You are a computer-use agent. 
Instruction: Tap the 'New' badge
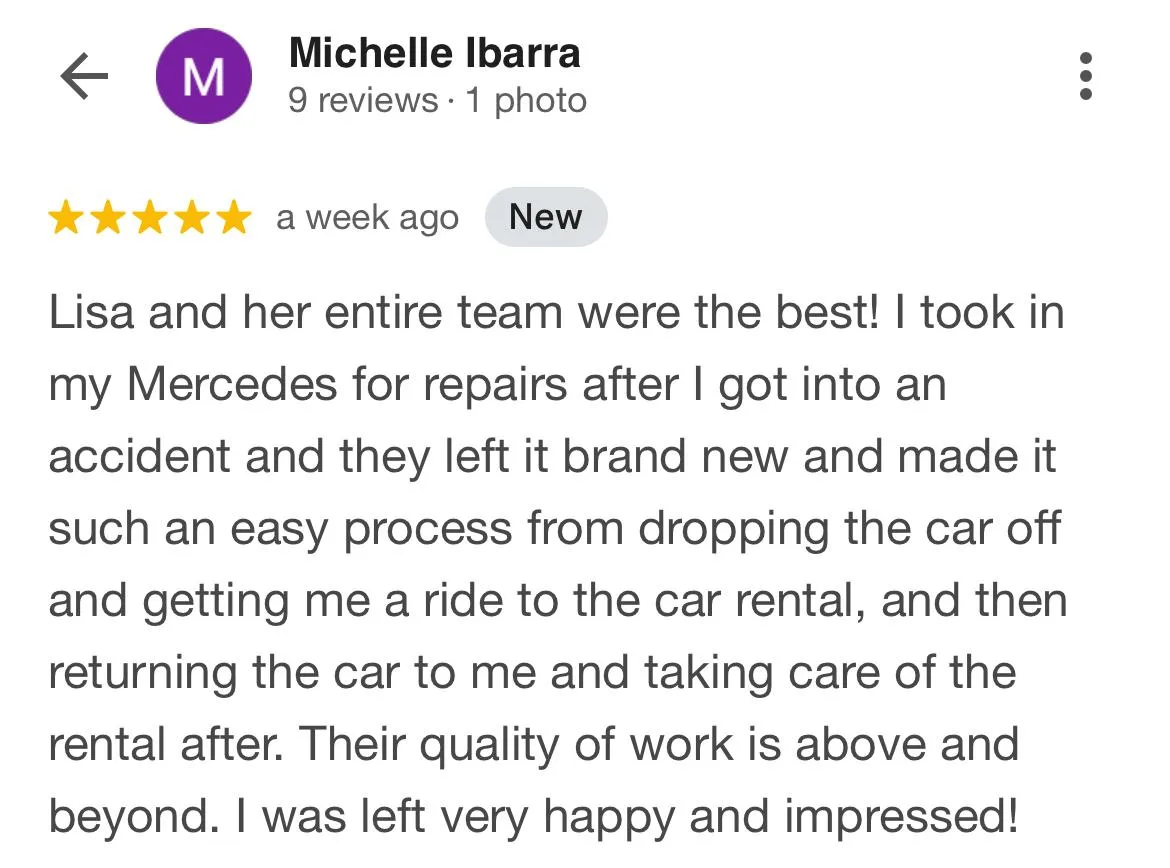tap(545, 217)
